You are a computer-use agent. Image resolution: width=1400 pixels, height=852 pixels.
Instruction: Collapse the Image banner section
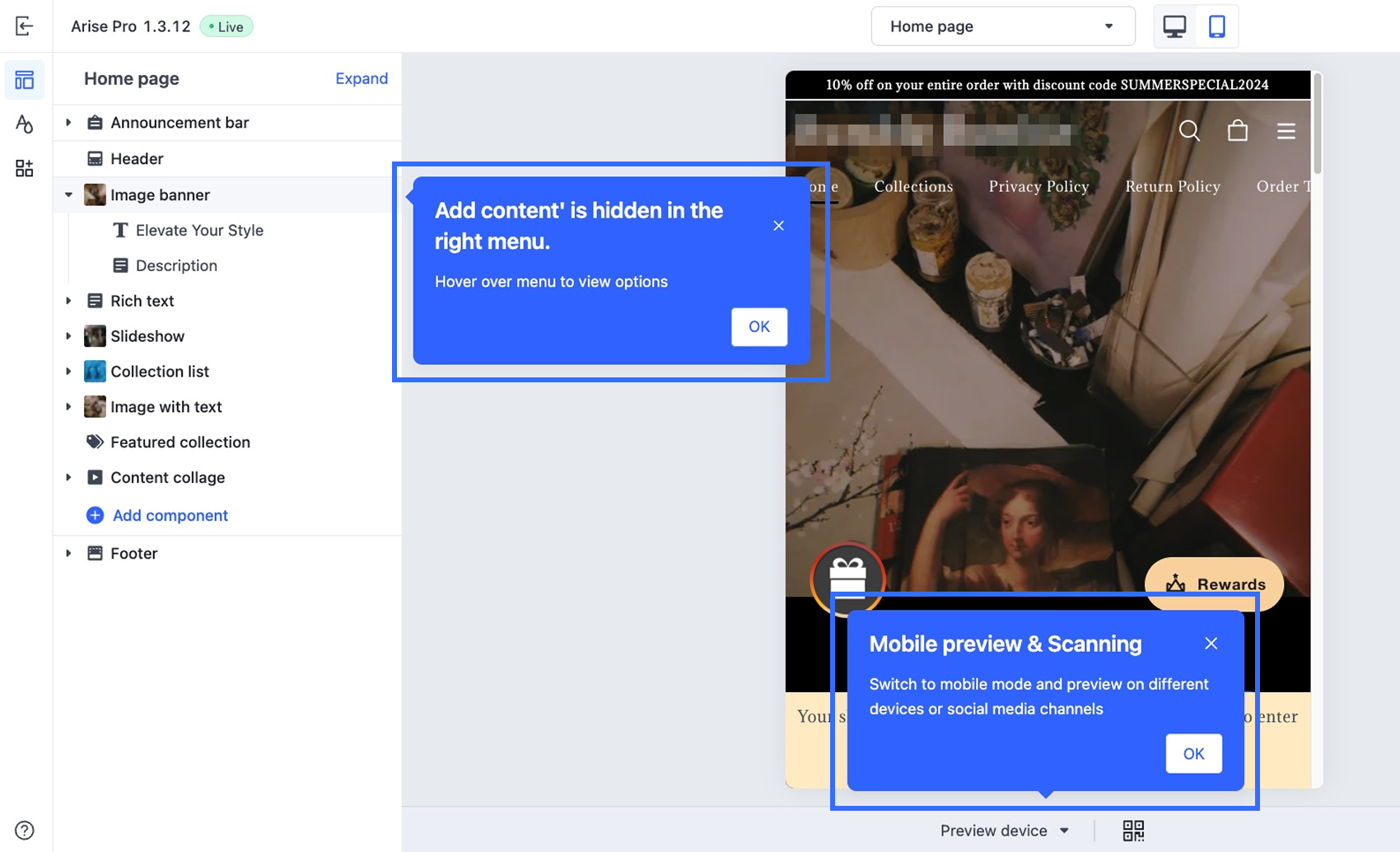(68, 194)
